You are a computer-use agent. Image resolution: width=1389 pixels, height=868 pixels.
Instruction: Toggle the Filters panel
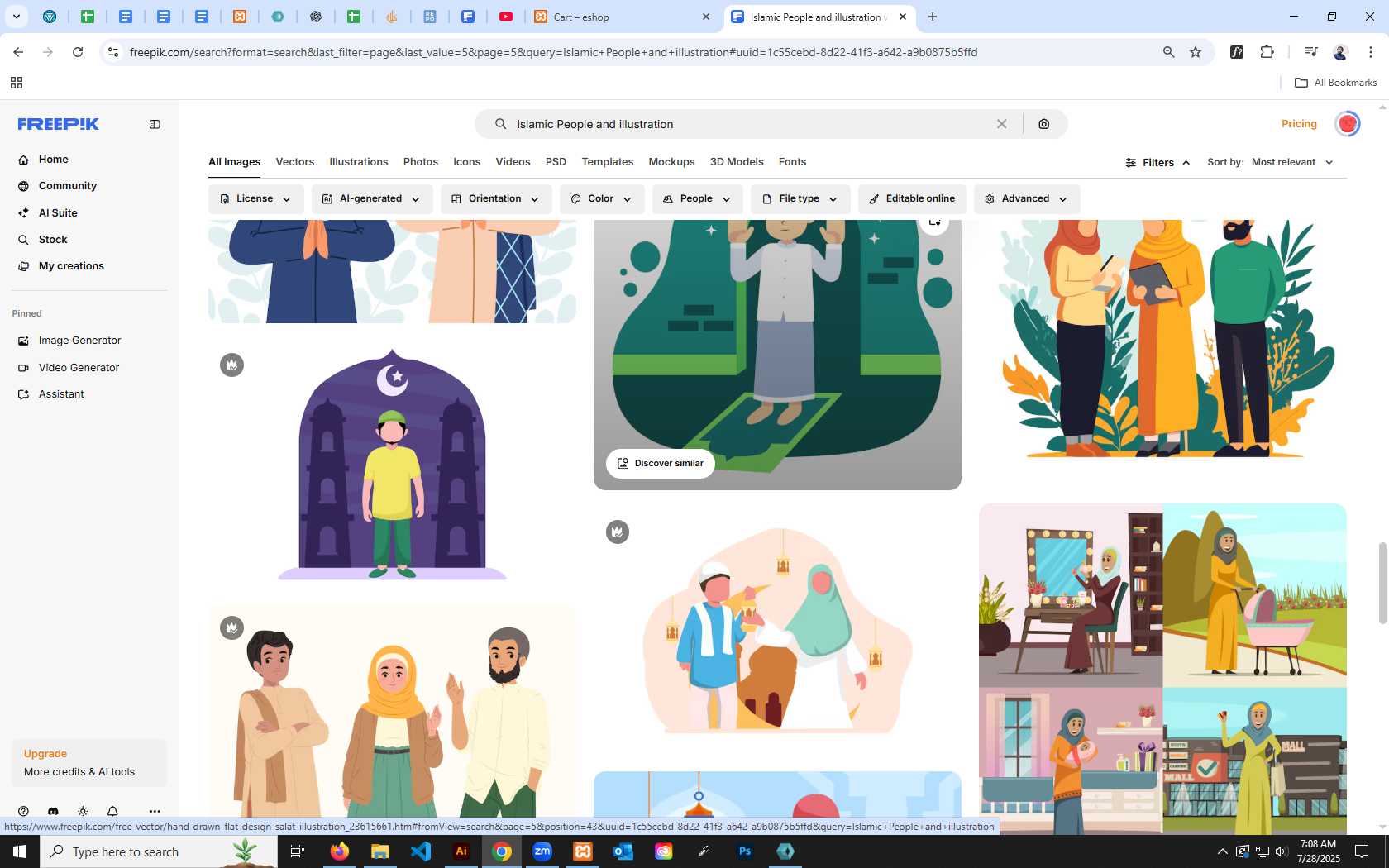coord(1157,163)
